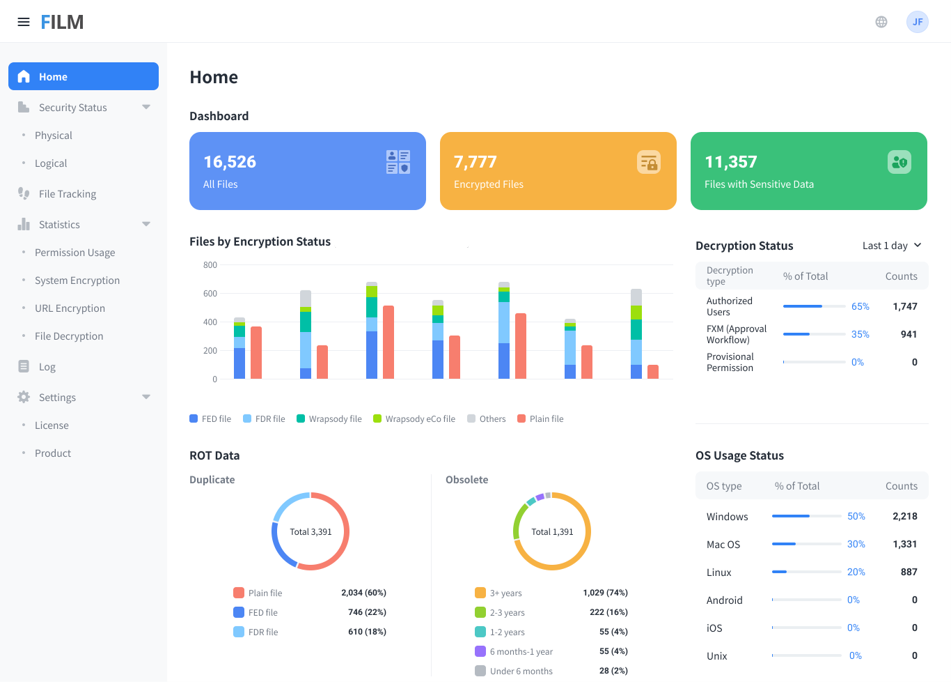Click the Encrypted Files lock icon
The height and width of the screenshot is (682, 951).
[649, 162]
